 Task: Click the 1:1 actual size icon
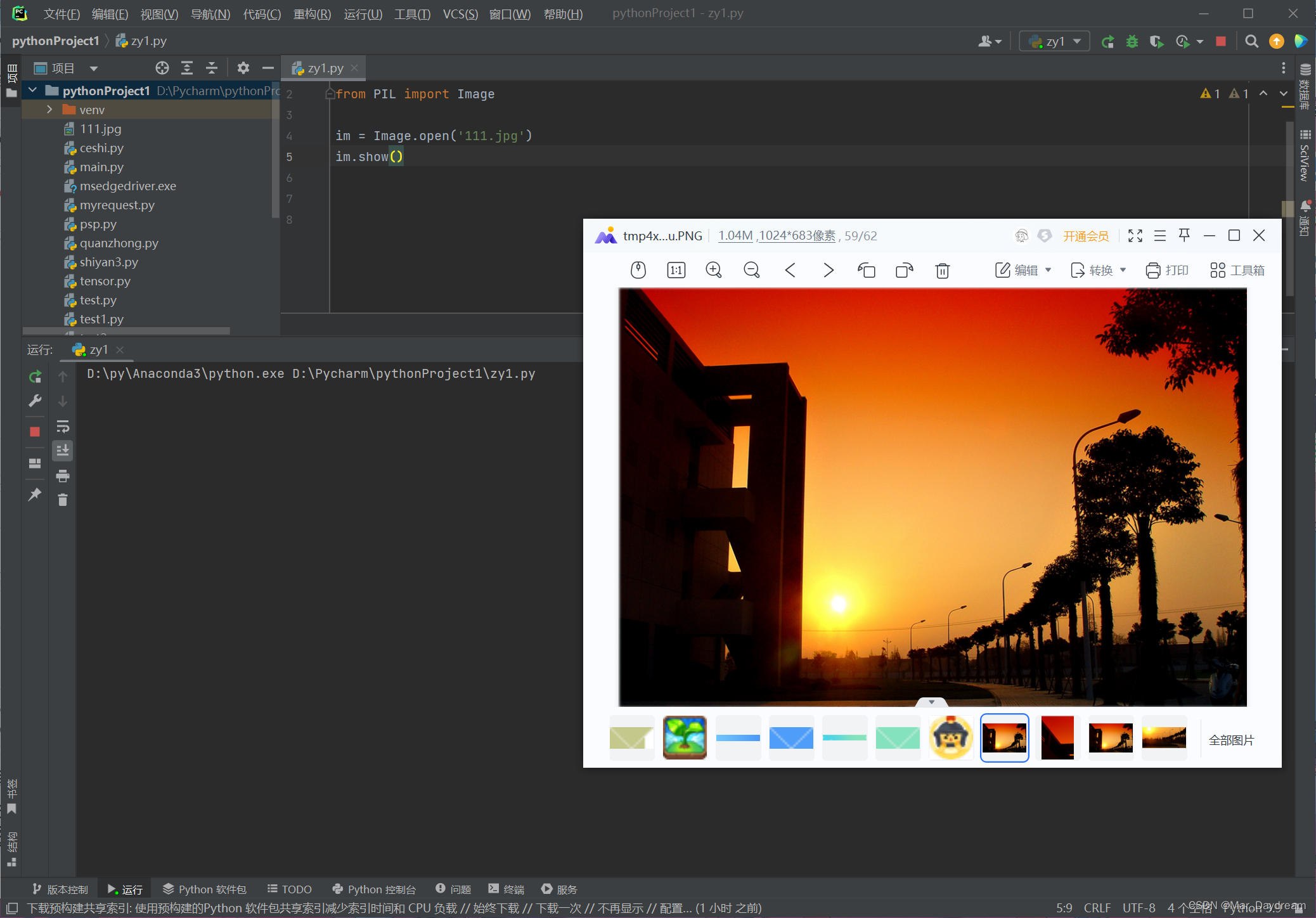pyautogui.click(x=676, y=270)
